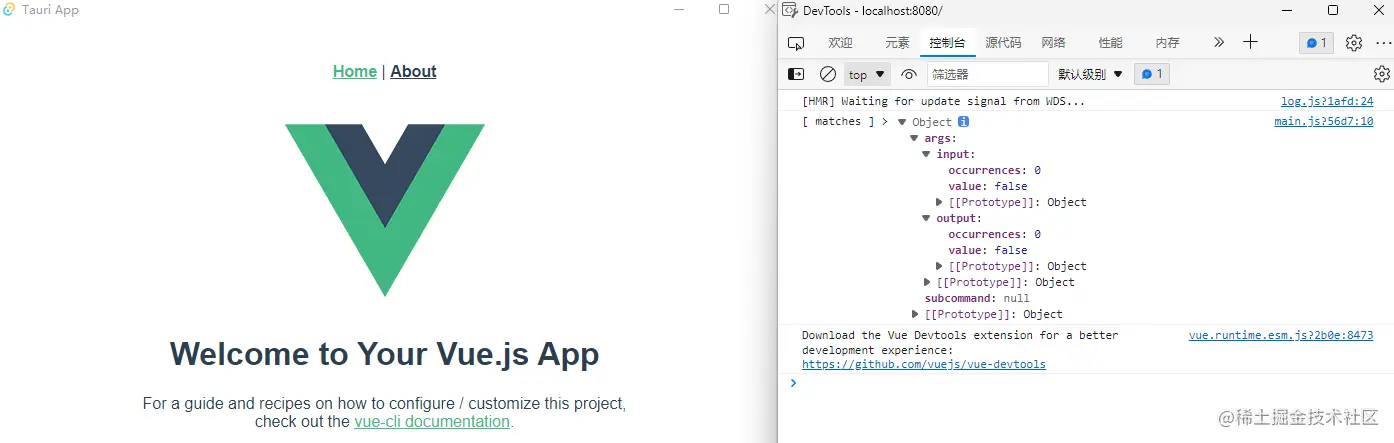Open issues counter badge in the tab bar

(1316, 43)
